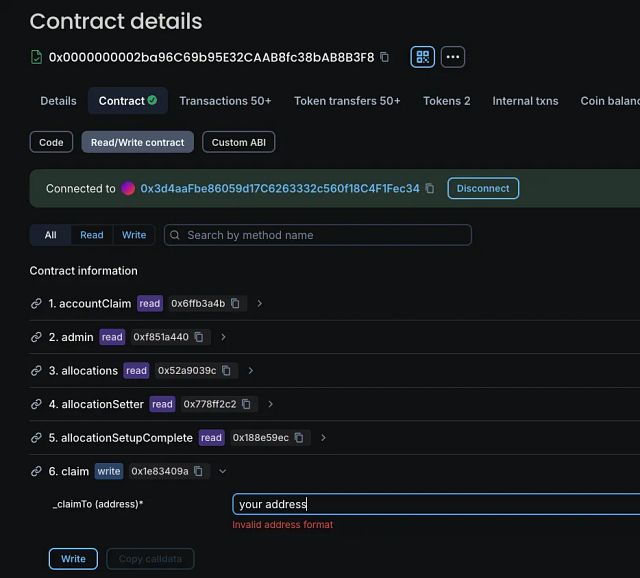
Task: Show All contract methods filter
Action: [x=50, y=235]
